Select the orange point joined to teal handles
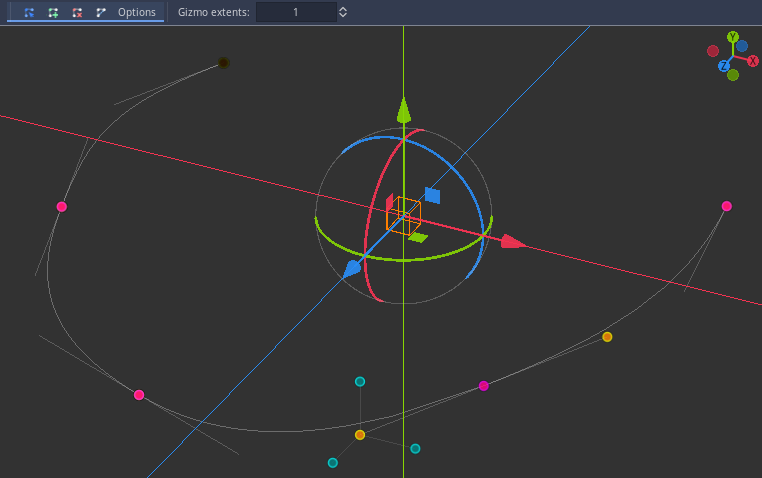The image size is (762, 478). pyautogui.click(x=360, y=435)
